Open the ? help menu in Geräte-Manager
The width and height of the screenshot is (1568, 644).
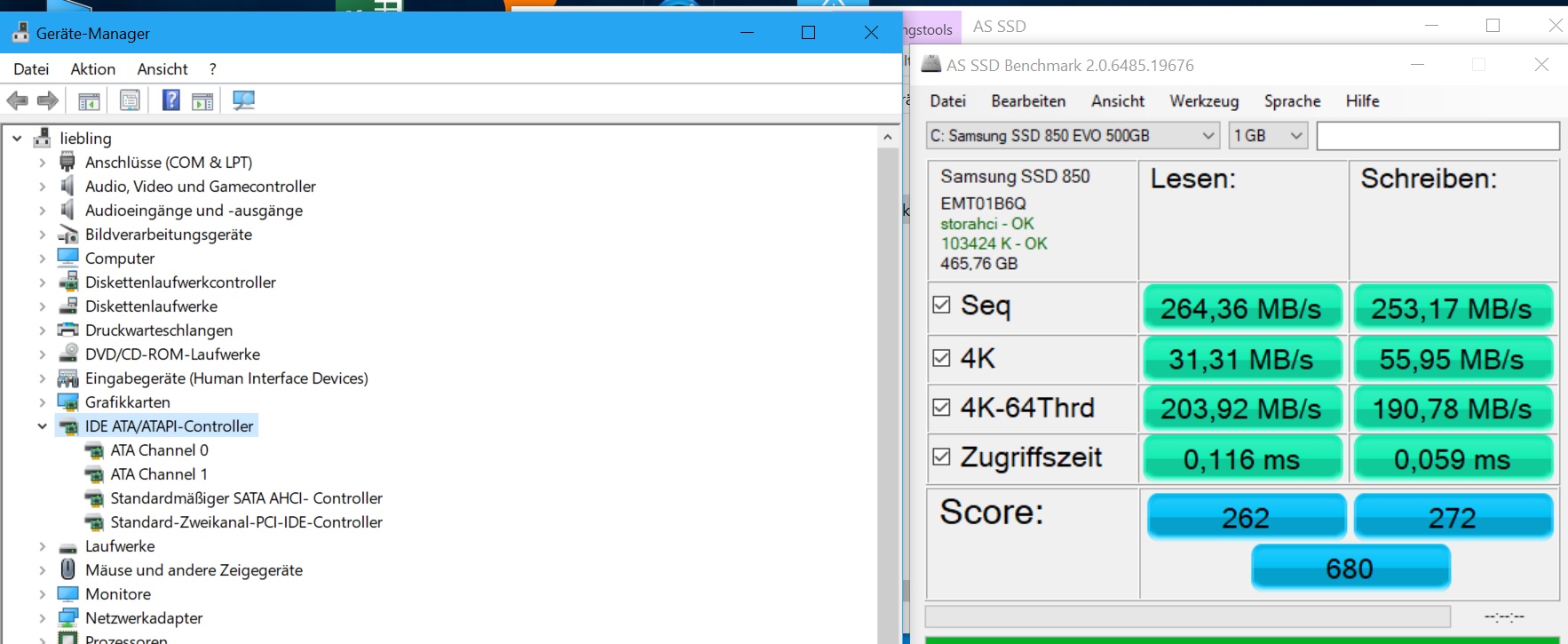click(x=212, y=69)
